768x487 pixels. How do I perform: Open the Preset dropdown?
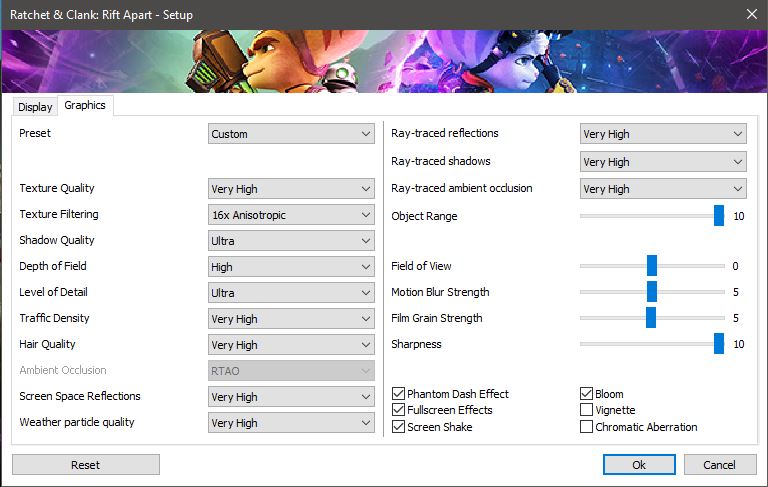tap(291, 134)
